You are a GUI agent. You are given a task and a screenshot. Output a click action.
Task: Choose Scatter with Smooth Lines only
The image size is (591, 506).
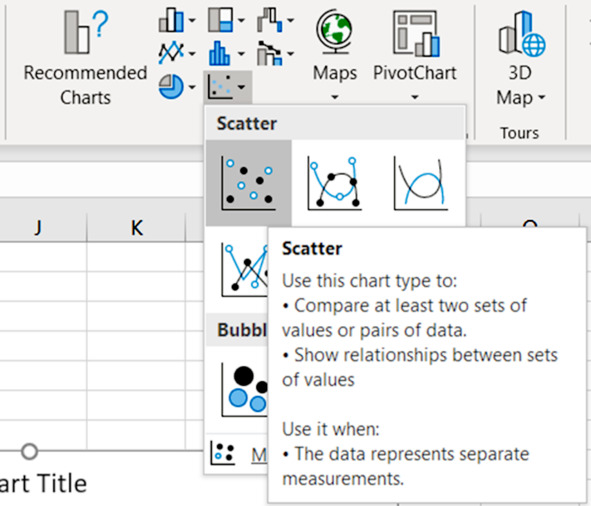421,183
